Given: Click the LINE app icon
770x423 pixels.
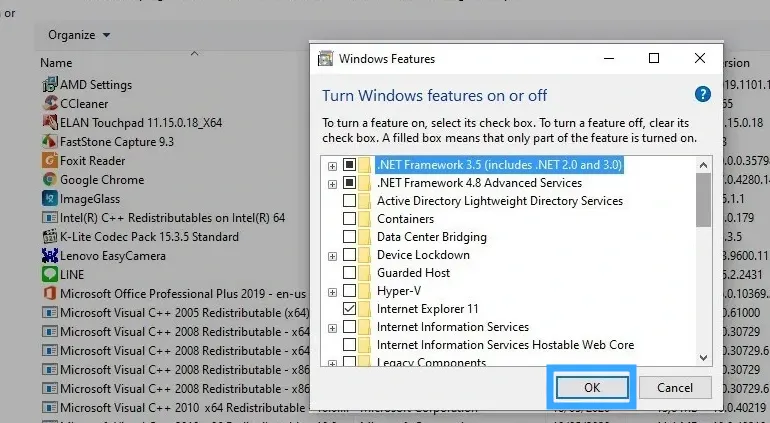Looking at the screenshot, I should [x=50, y=275].
